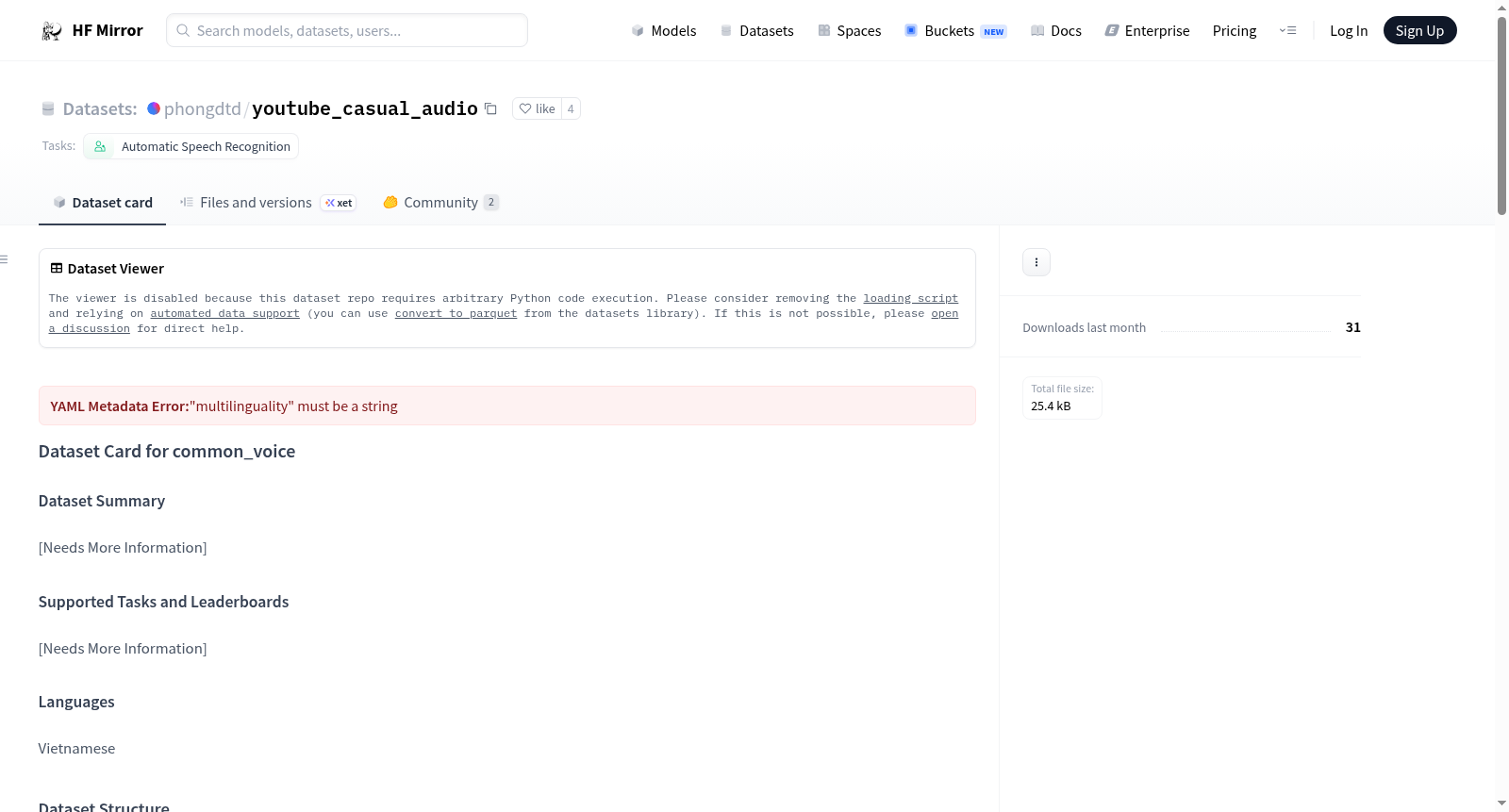The image size is (1509, 812).
Task: Switch to the Files and versions tab
Action: tap(268, 203)
